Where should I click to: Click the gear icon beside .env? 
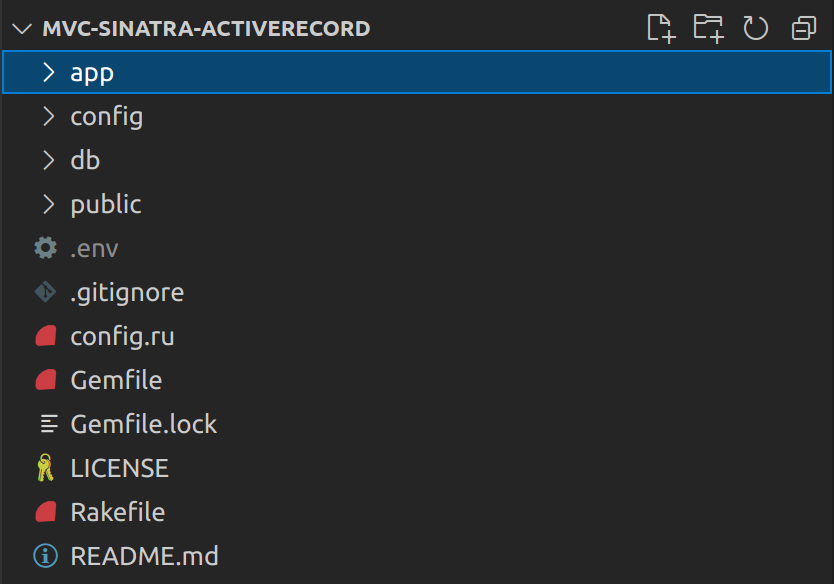click(x=45, y=247)
